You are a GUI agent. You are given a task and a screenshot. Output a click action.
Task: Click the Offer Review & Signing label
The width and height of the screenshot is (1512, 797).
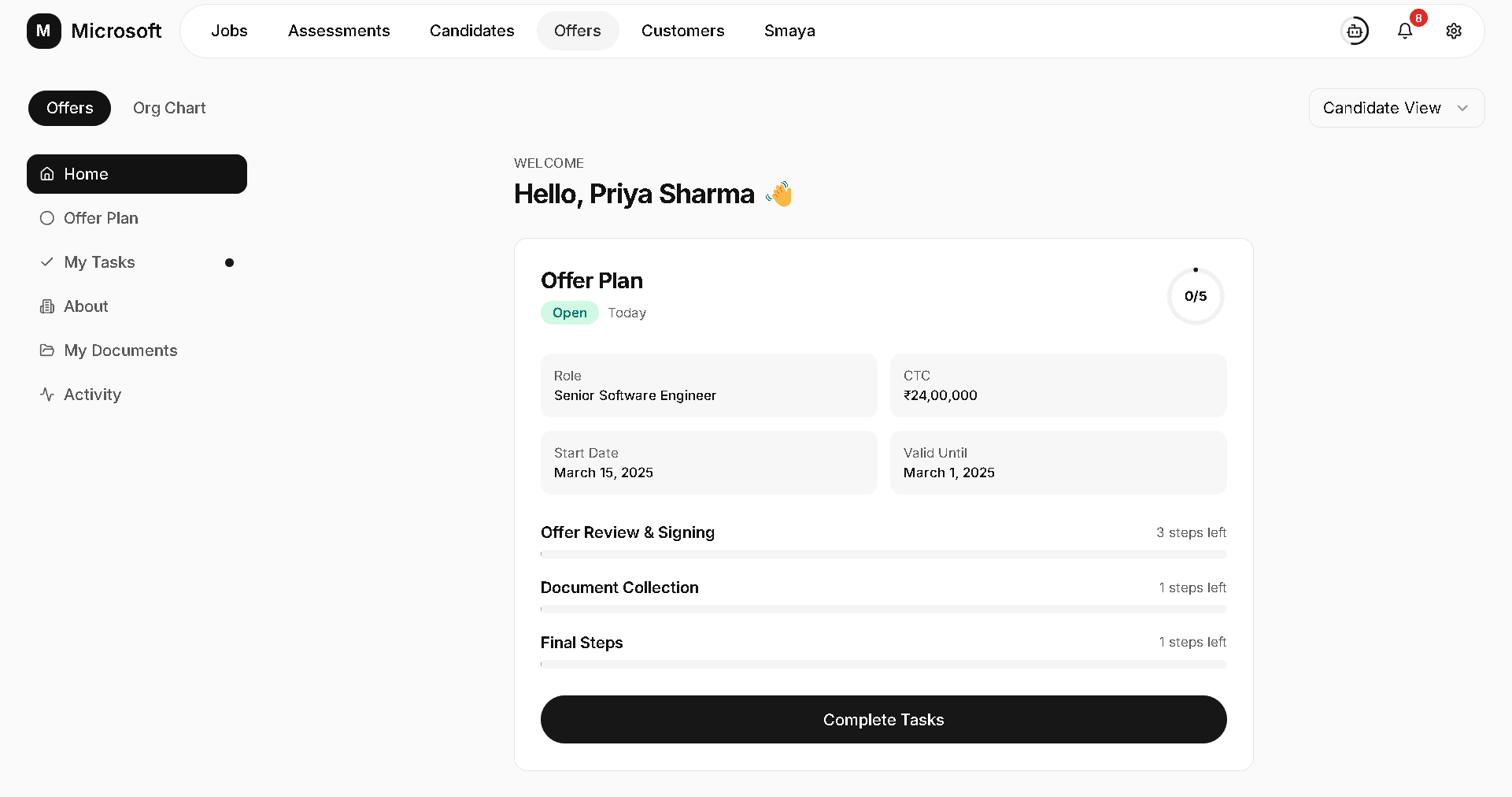[x=627, y=532]
